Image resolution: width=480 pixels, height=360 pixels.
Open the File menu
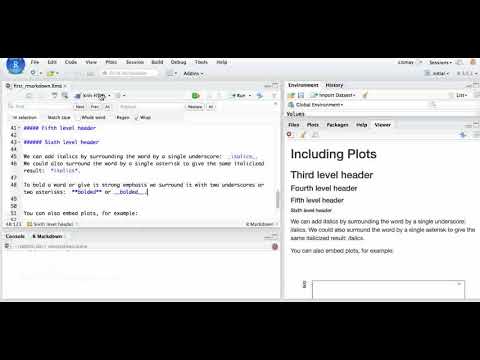(x=35, y=62)
